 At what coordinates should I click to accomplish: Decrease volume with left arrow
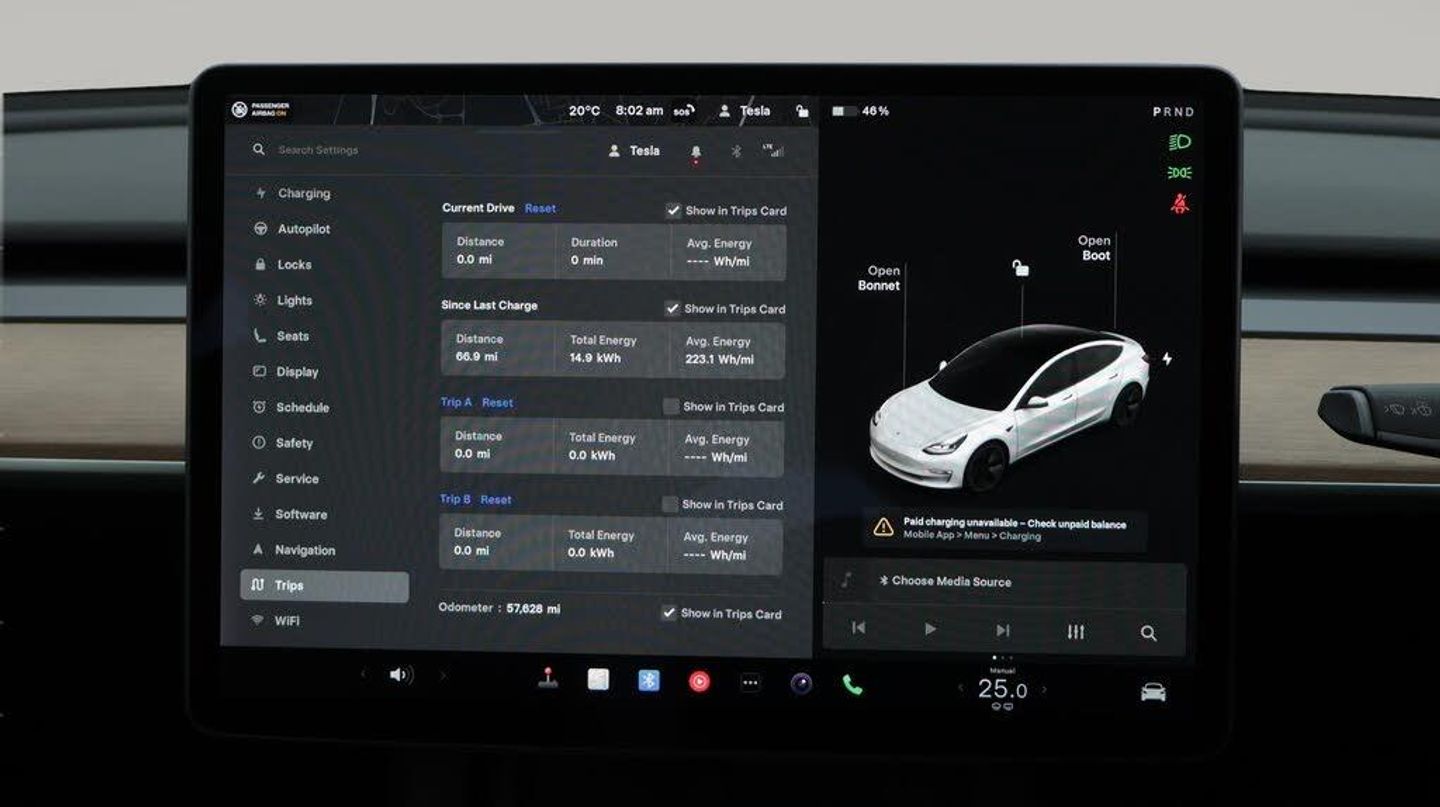point(363,675)
